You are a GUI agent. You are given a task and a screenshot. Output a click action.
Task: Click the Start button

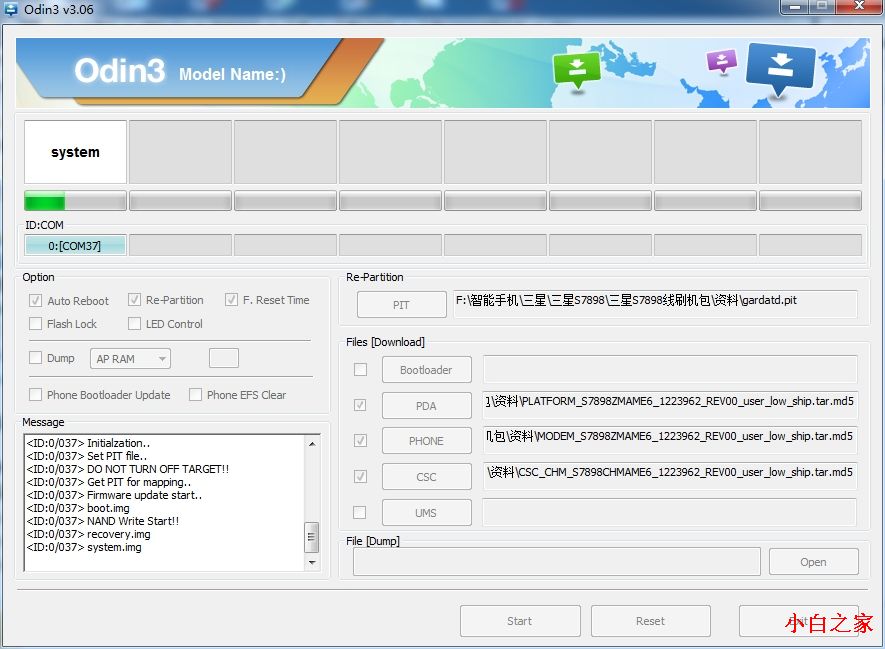[520, 621]
